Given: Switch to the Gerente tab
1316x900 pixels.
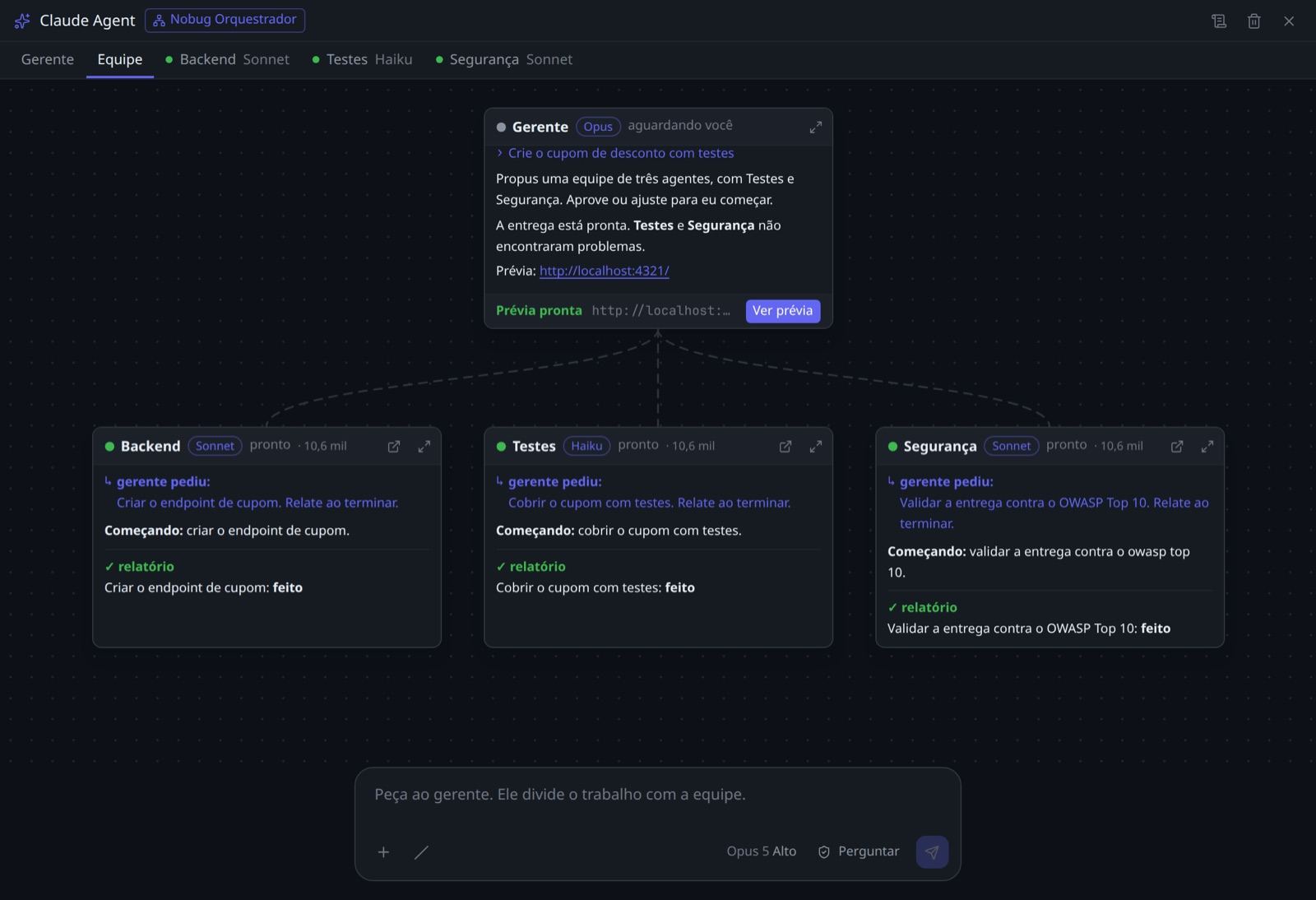Looking at the screenshot, I should [48, 59].
